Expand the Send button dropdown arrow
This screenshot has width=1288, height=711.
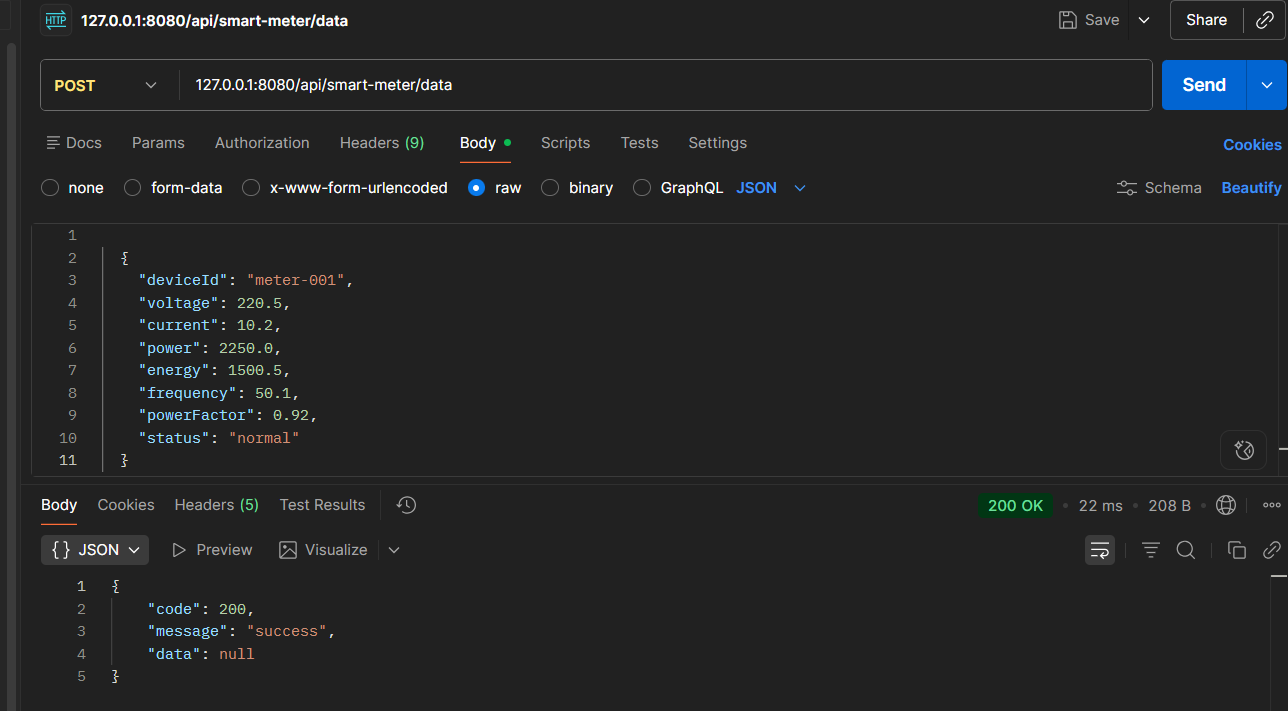tap(1267, 85)
